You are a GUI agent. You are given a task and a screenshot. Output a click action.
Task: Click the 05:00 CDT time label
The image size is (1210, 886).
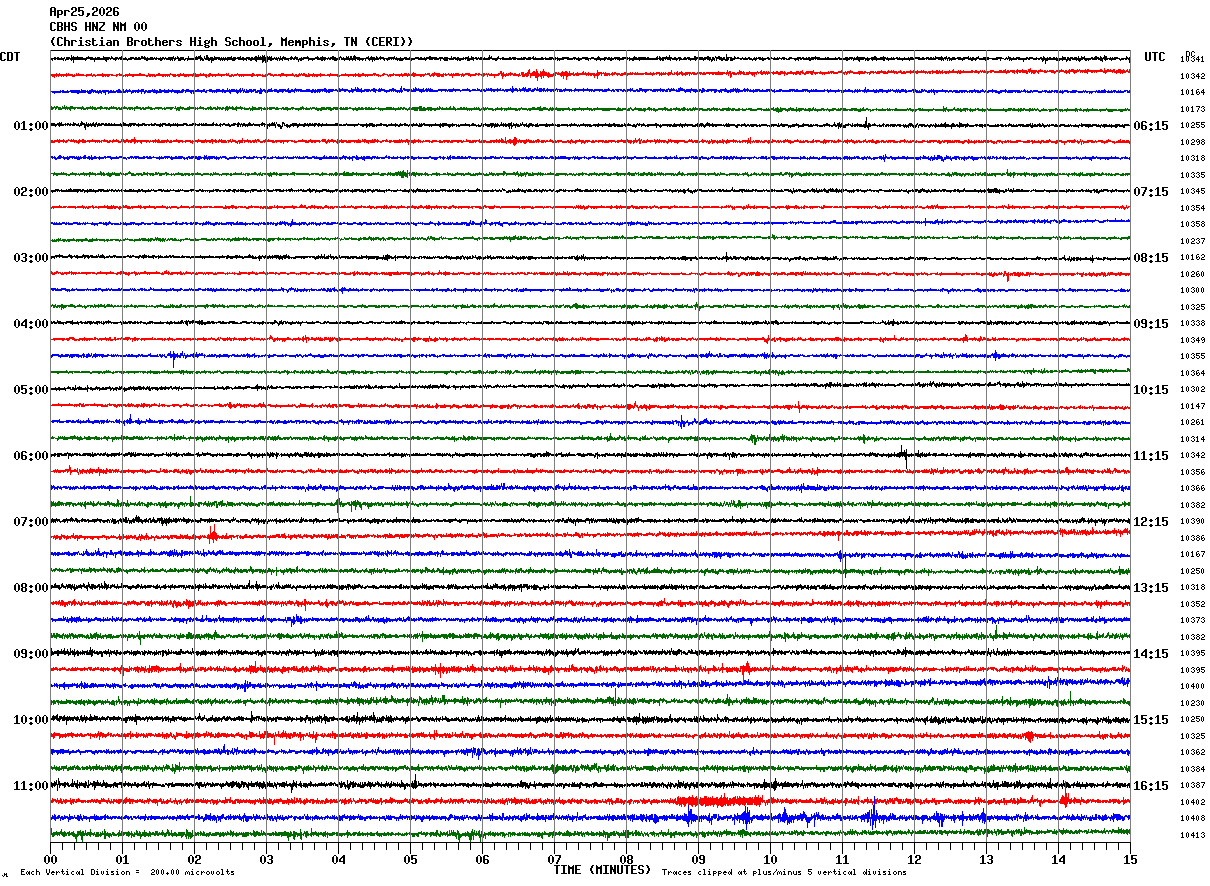[x=31, y=390]
